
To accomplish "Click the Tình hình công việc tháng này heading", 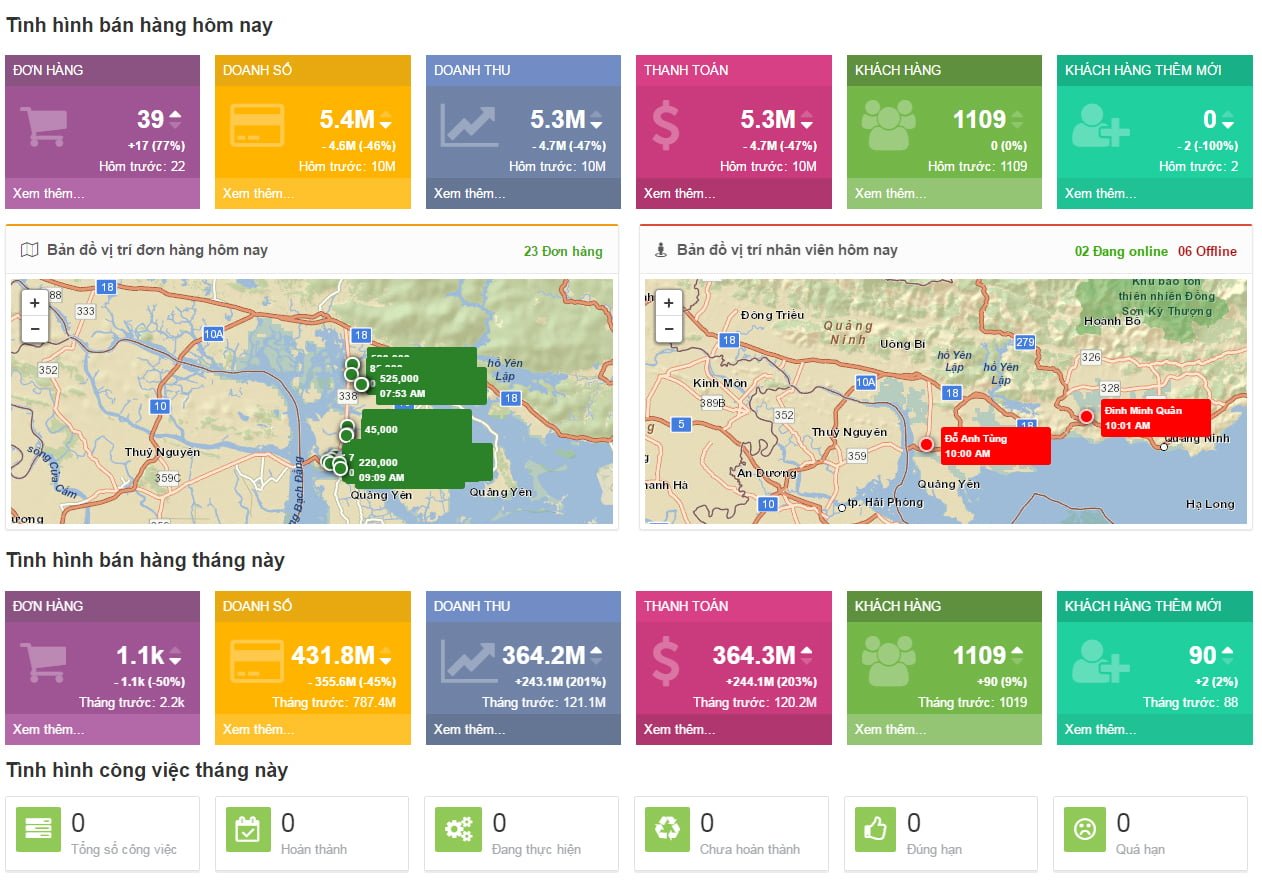I will pyautogui.click(x=147, y=770).
